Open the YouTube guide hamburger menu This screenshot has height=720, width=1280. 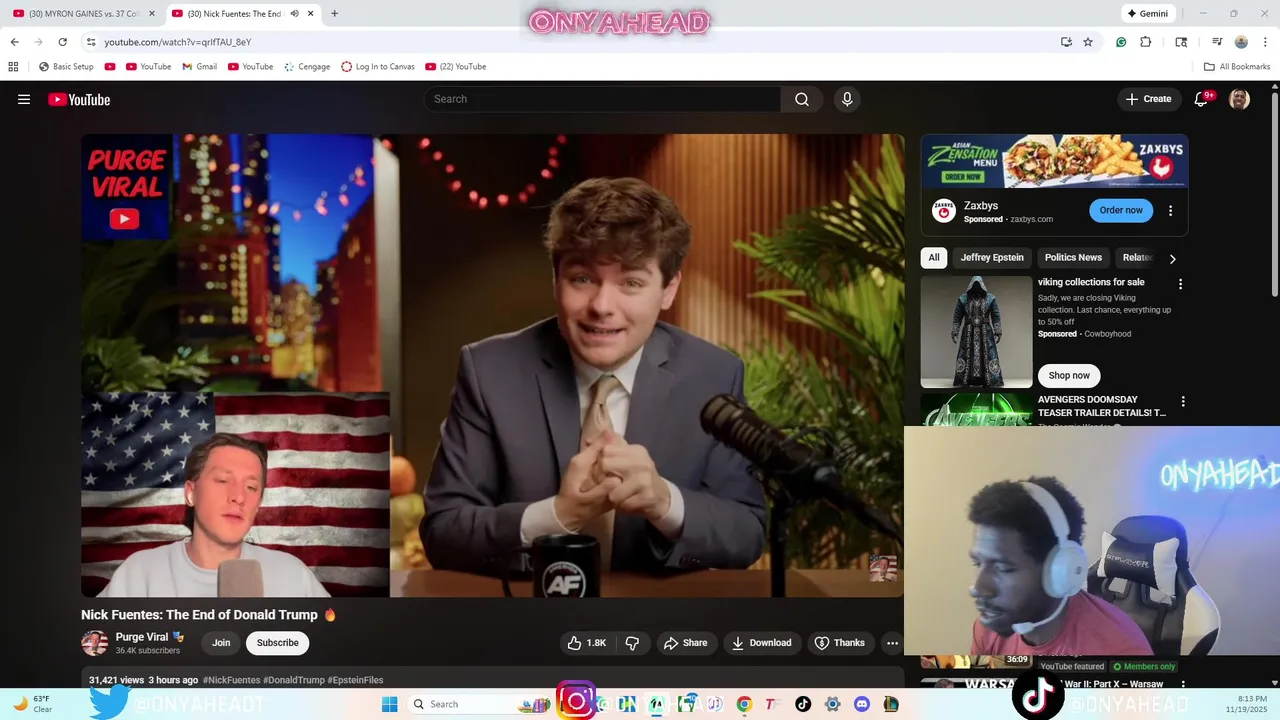pyautogui.click(x=24, y=99)
